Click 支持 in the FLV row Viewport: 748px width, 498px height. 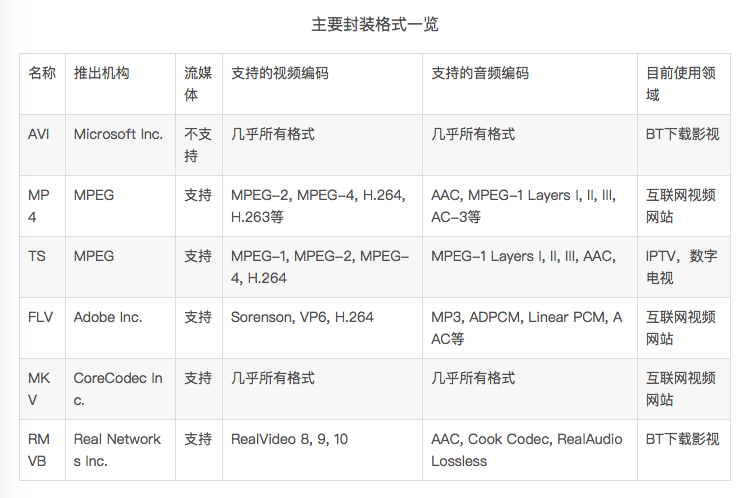pyautogui.click(x=198, y=328)
